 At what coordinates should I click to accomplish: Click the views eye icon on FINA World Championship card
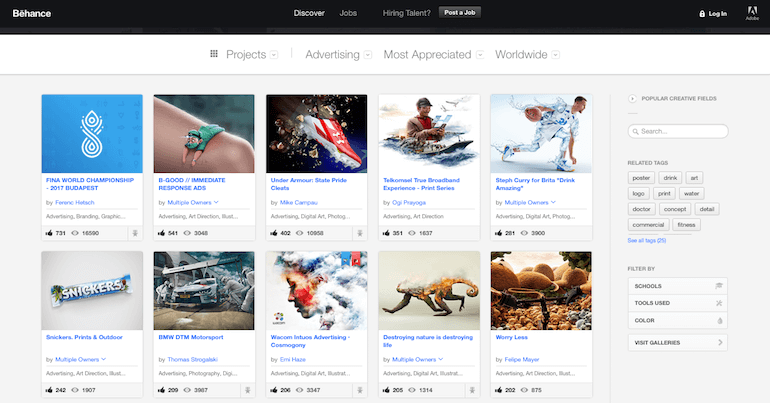pos(75,233)
